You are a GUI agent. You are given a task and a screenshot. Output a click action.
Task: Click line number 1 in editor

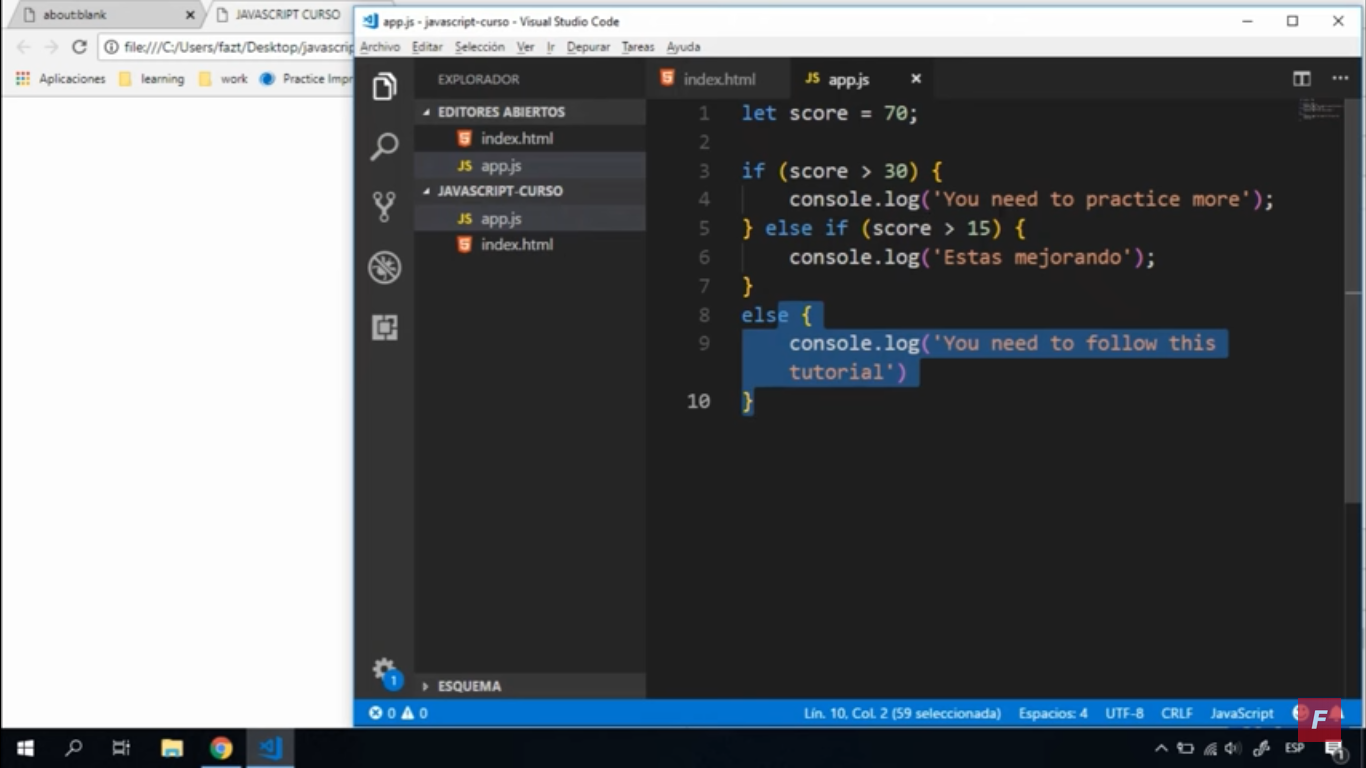tap(703, 113)
